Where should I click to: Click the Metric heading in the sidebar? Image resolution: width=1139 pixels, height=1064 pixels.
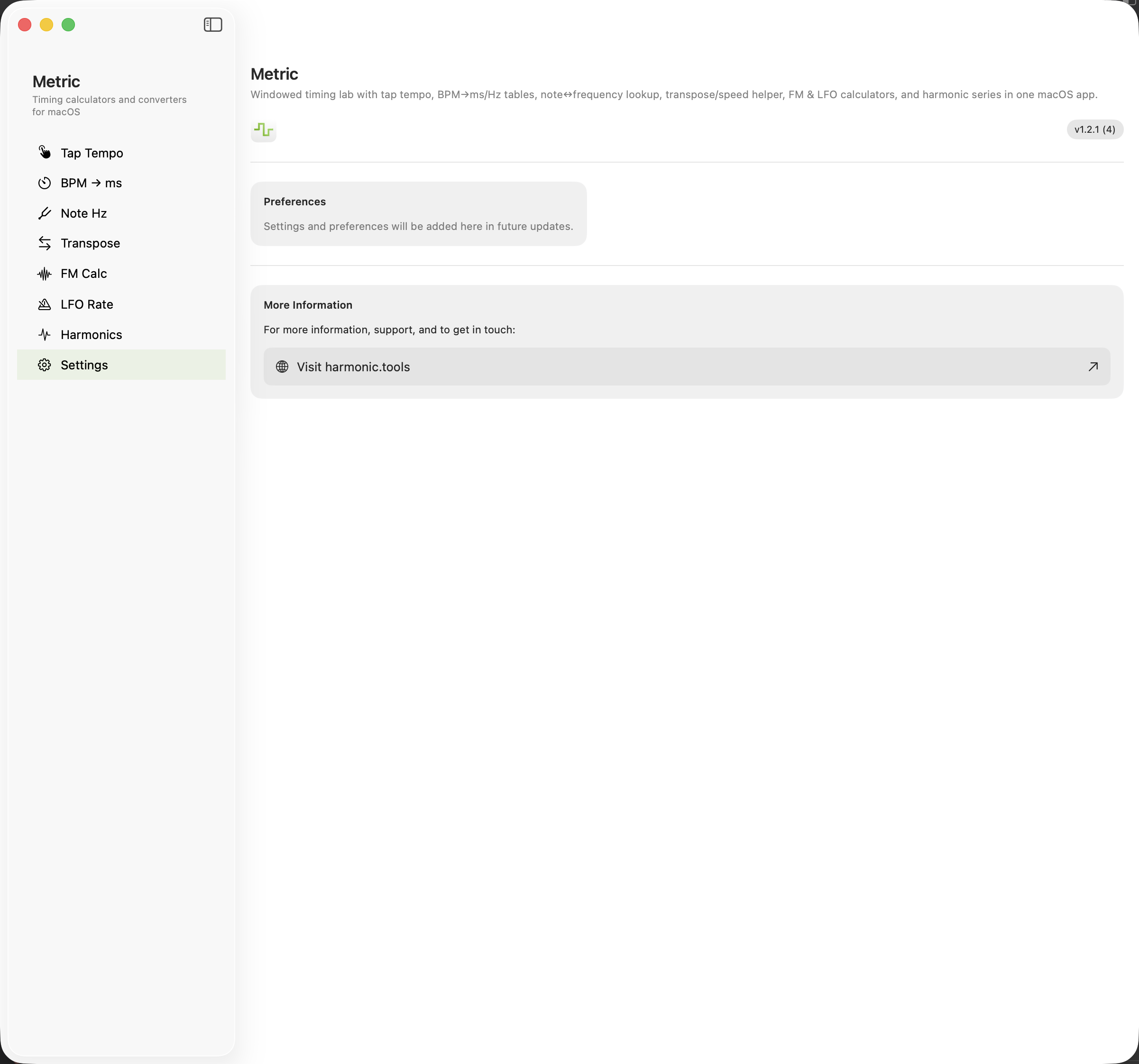click(55, 82)
